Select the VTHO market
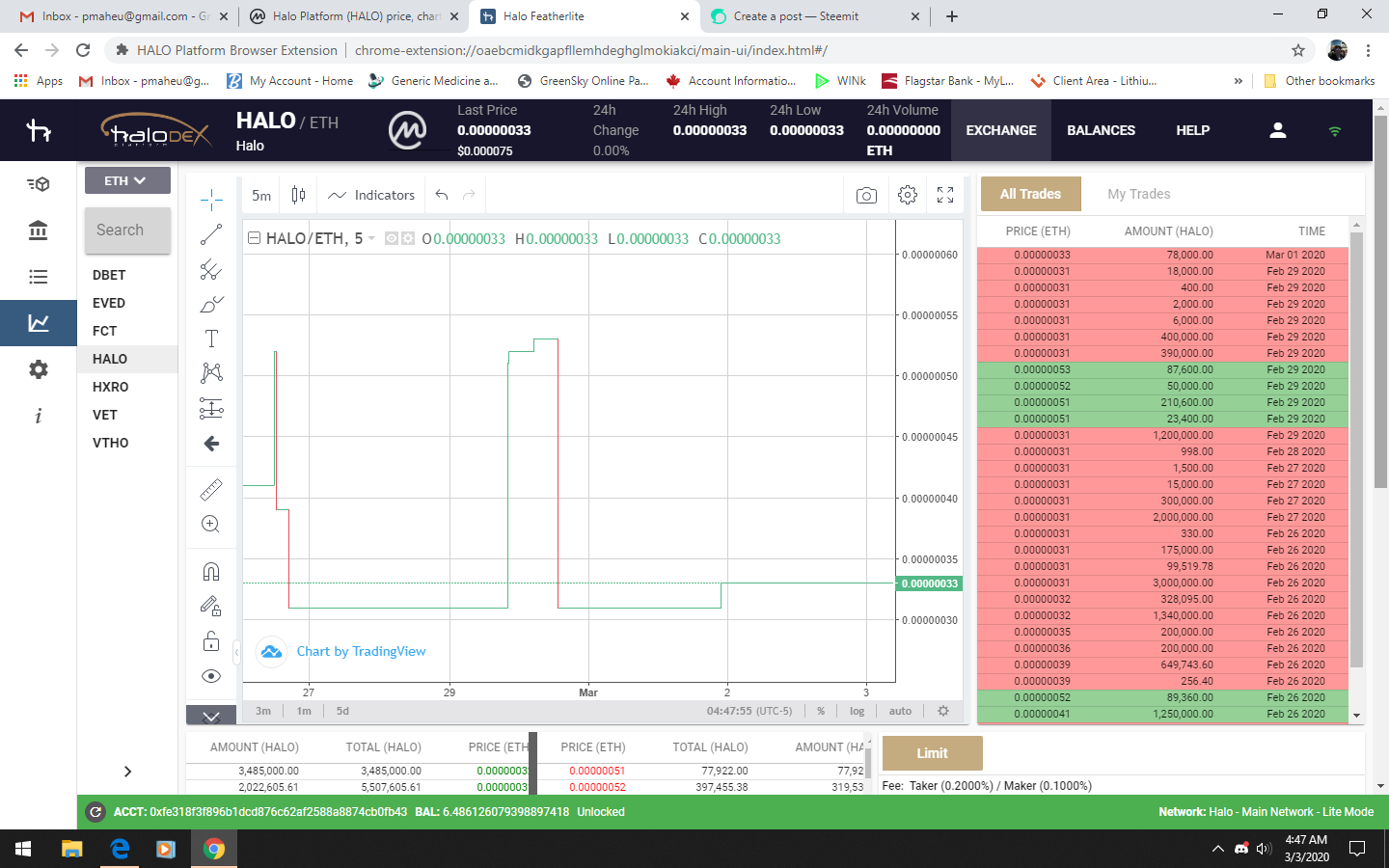Image resolution: width=1389 pixels, height=868 pixels. point(110,443)
